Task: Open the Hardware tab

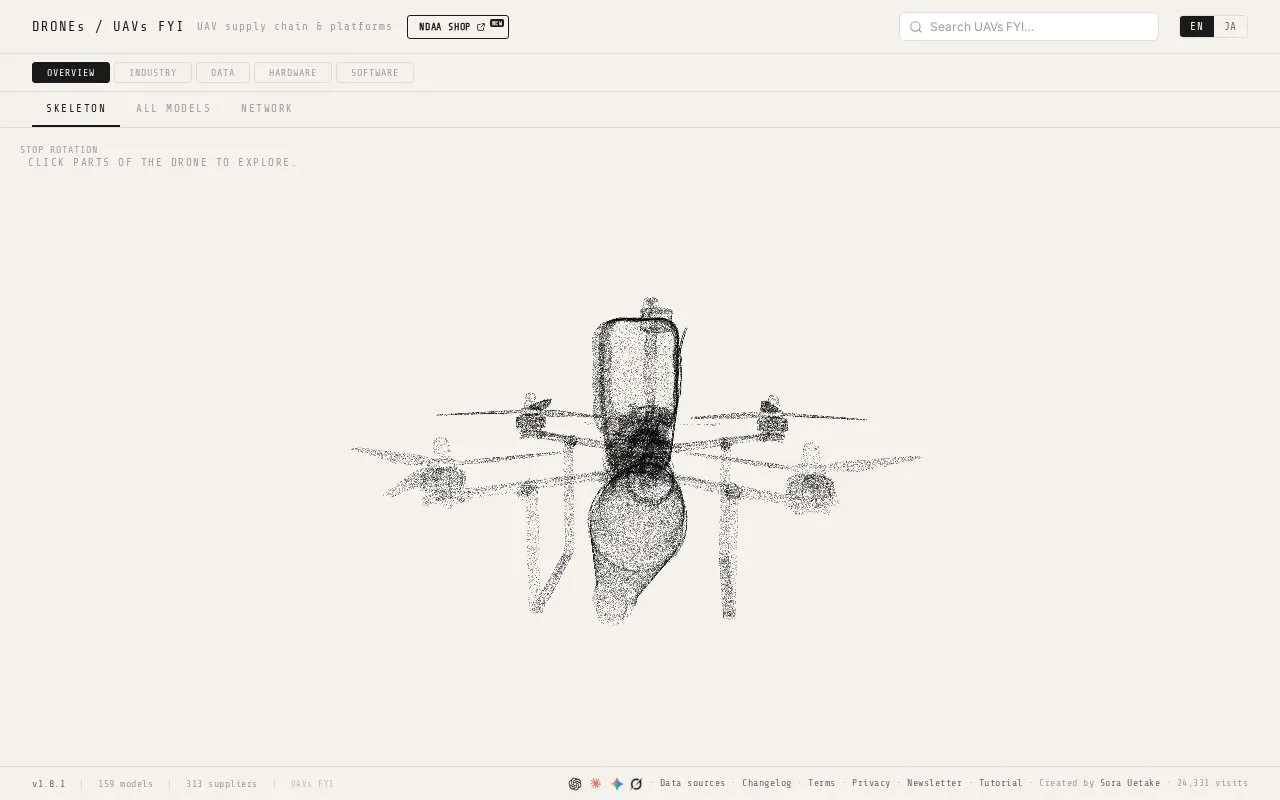Action: pos(293,72)
